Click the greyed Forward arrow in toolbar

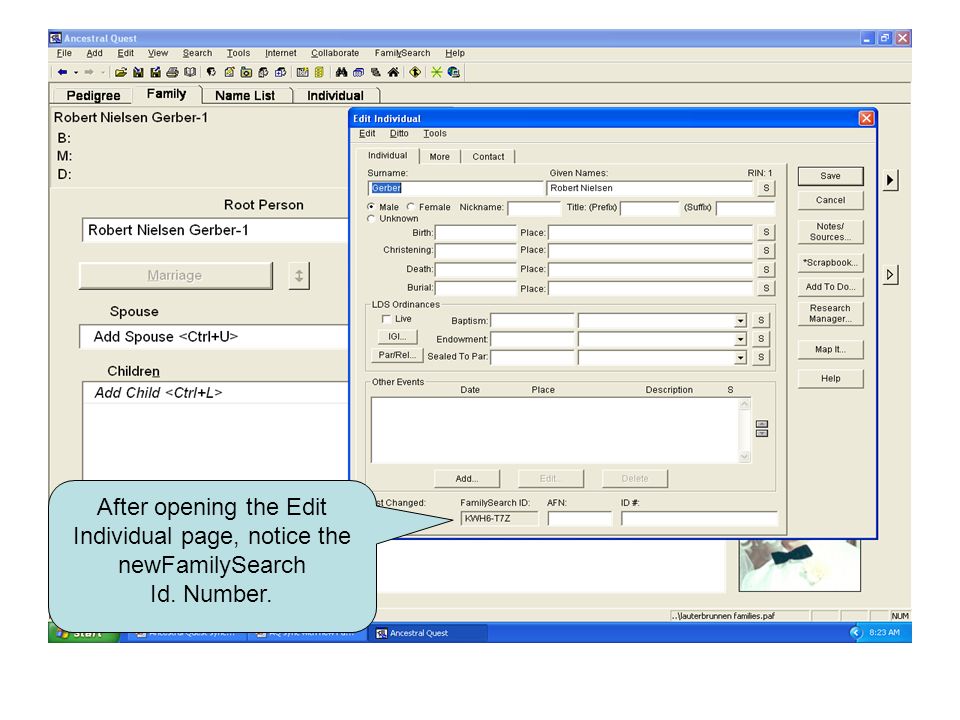pyautogui.click(x=89, y=72)
